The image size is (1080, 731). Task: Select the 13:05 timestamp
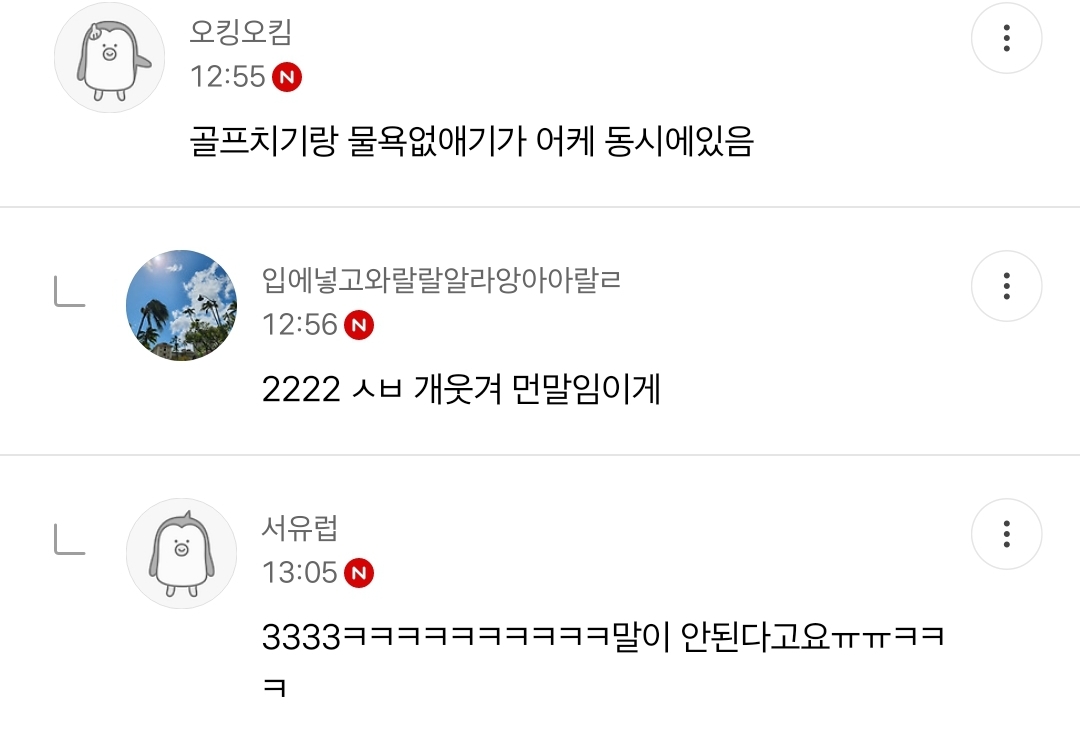[300, 573]
